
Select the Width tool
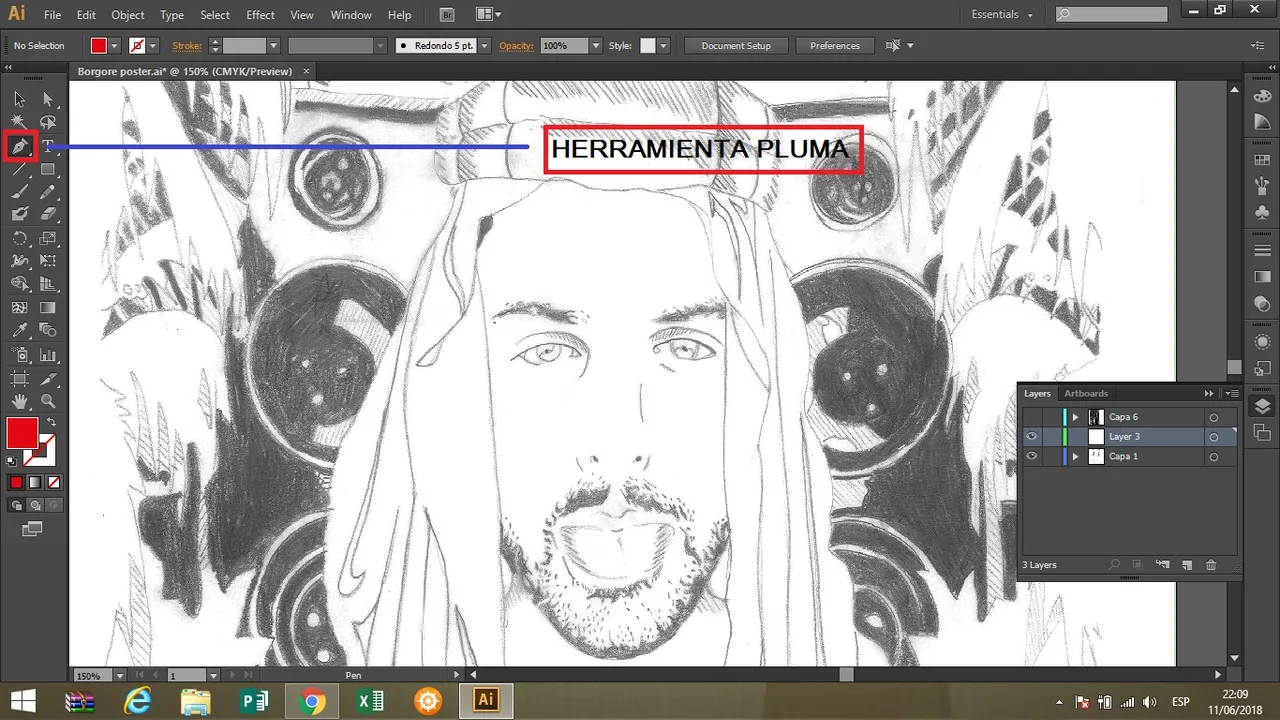click(19, 261)
